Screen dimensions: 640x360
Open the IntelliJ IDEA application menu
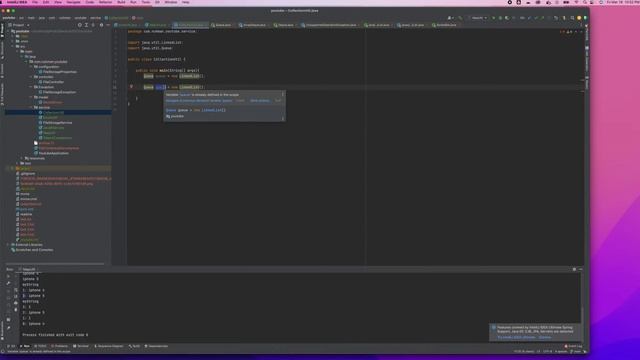pyautogui.click(x=17, y=2)
